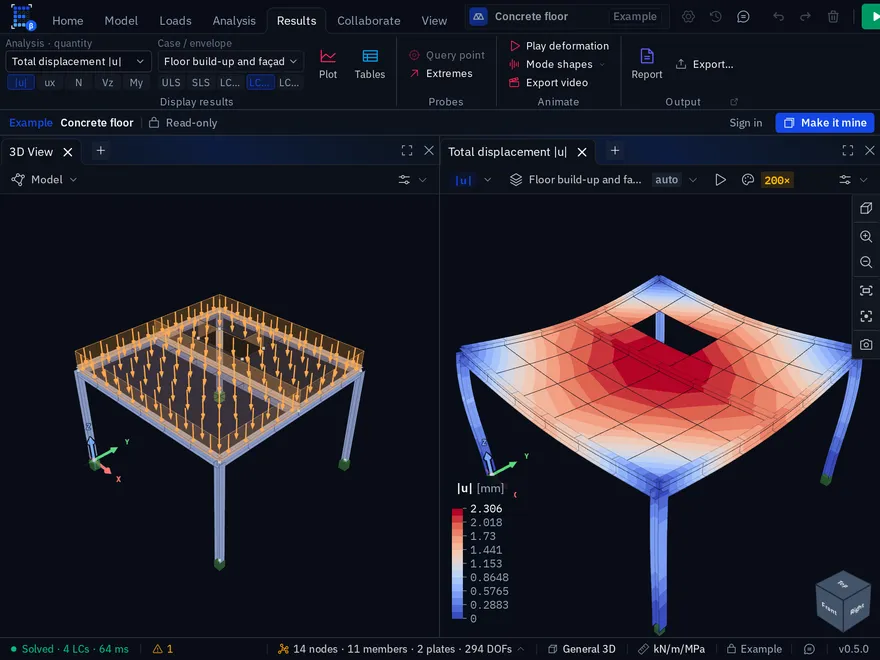Fit the model to the view
Screen dimensions: 880x660
click(866, 290)
